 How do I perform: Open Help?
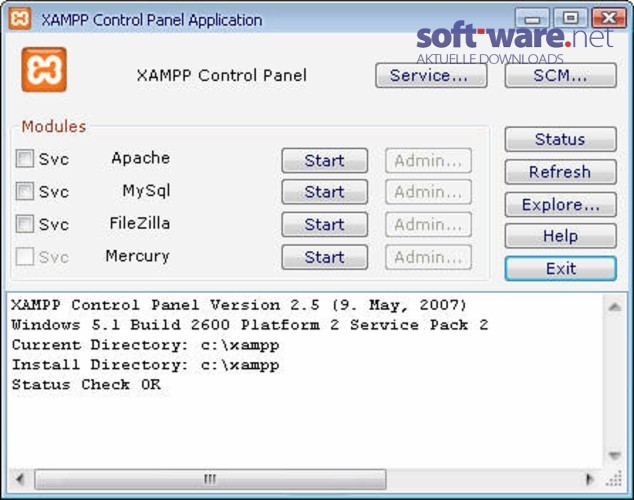coord(561,236)
